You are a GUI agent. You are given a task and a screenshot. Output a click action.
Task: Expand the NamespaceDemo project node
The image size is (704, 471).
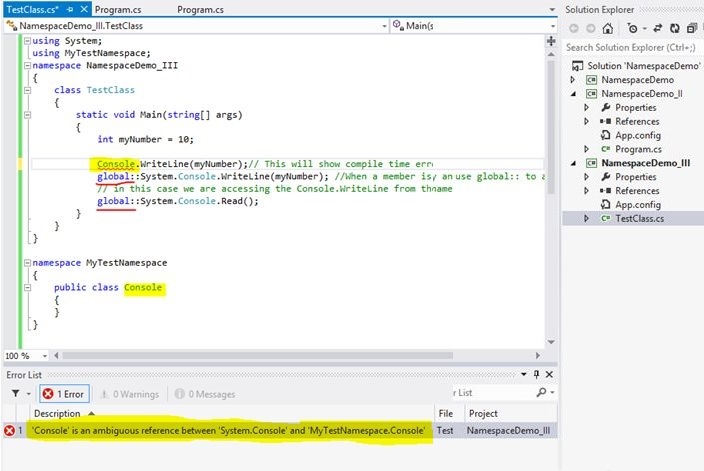(x=572, y=80)
